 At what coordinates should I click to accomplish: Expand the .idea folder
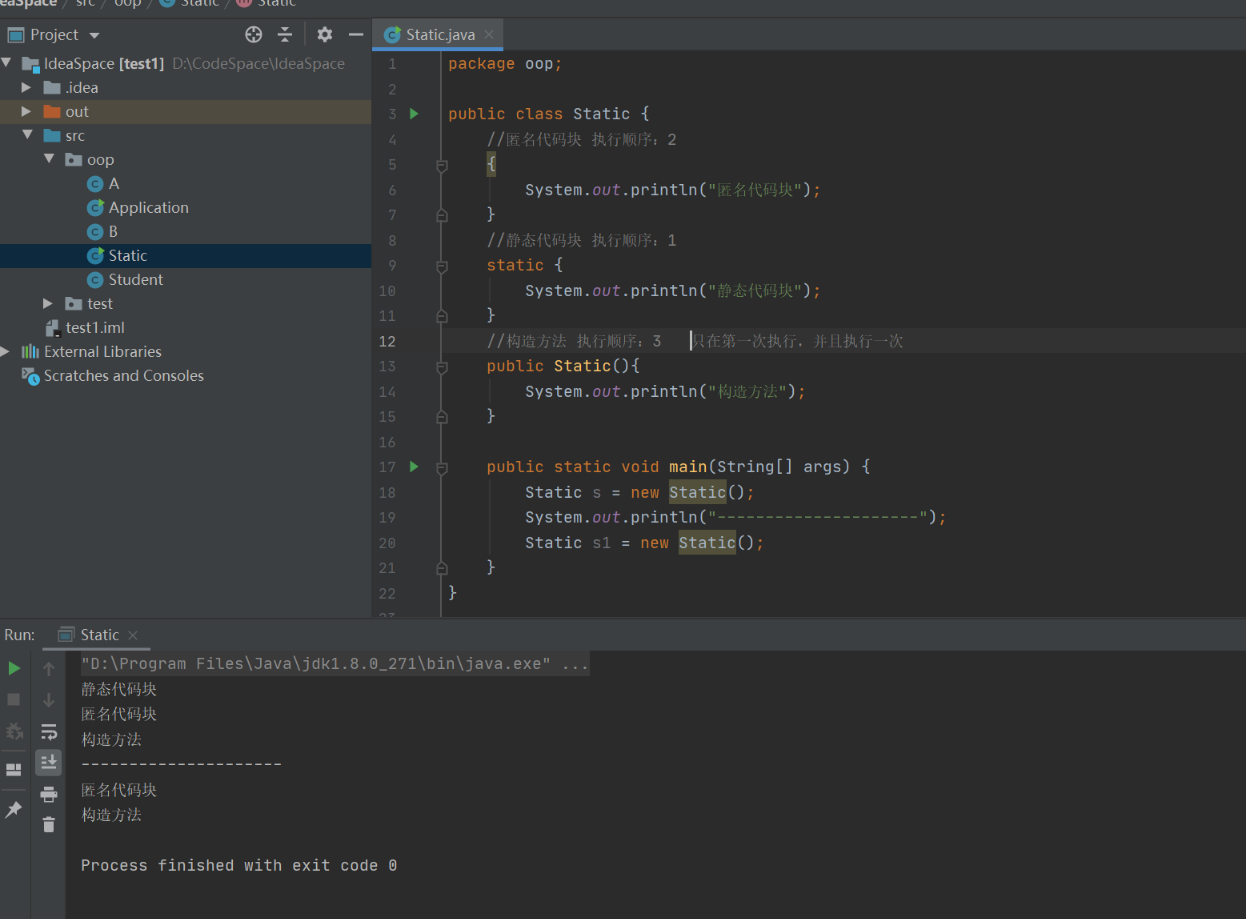[x=26, y=88]
